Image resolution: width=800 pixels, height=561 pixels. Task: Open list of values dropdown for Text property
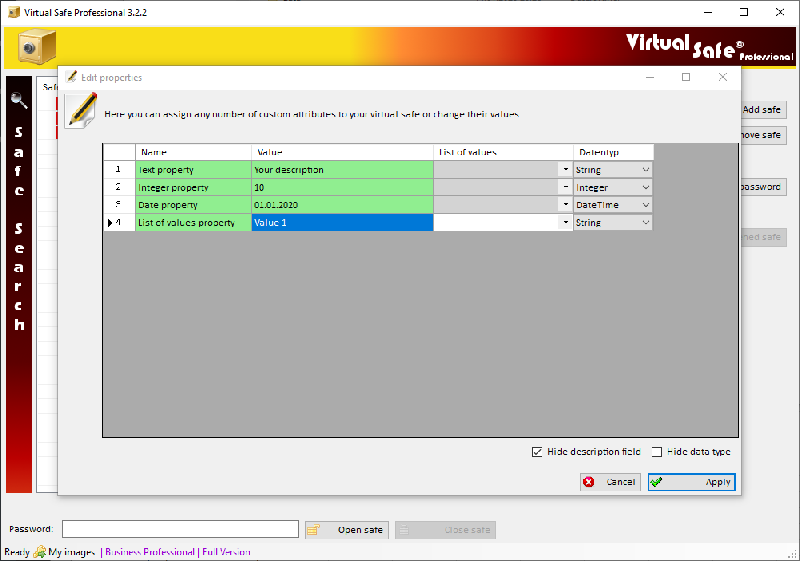click(565, 169)
